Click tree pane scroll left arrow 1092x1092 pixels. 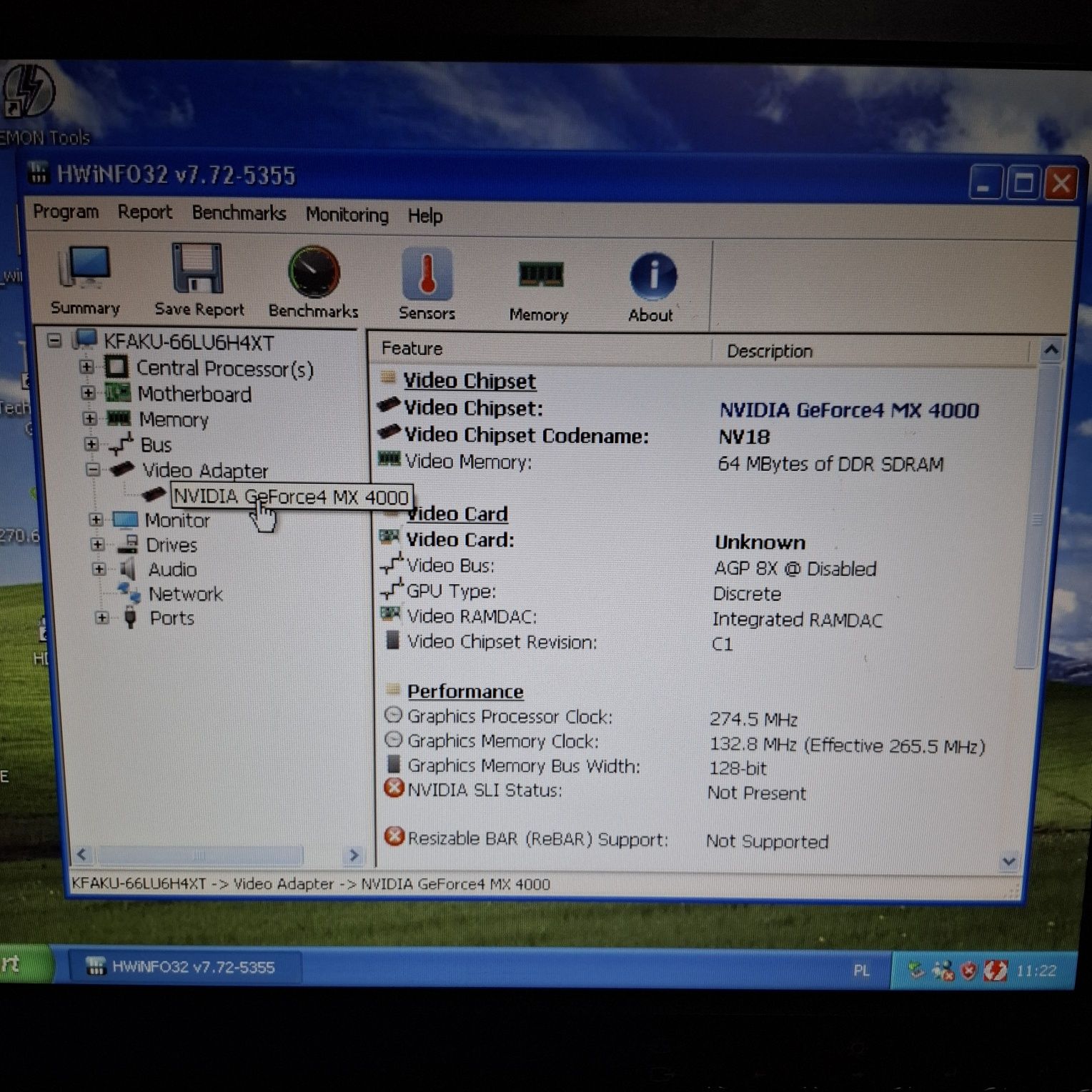81,854
